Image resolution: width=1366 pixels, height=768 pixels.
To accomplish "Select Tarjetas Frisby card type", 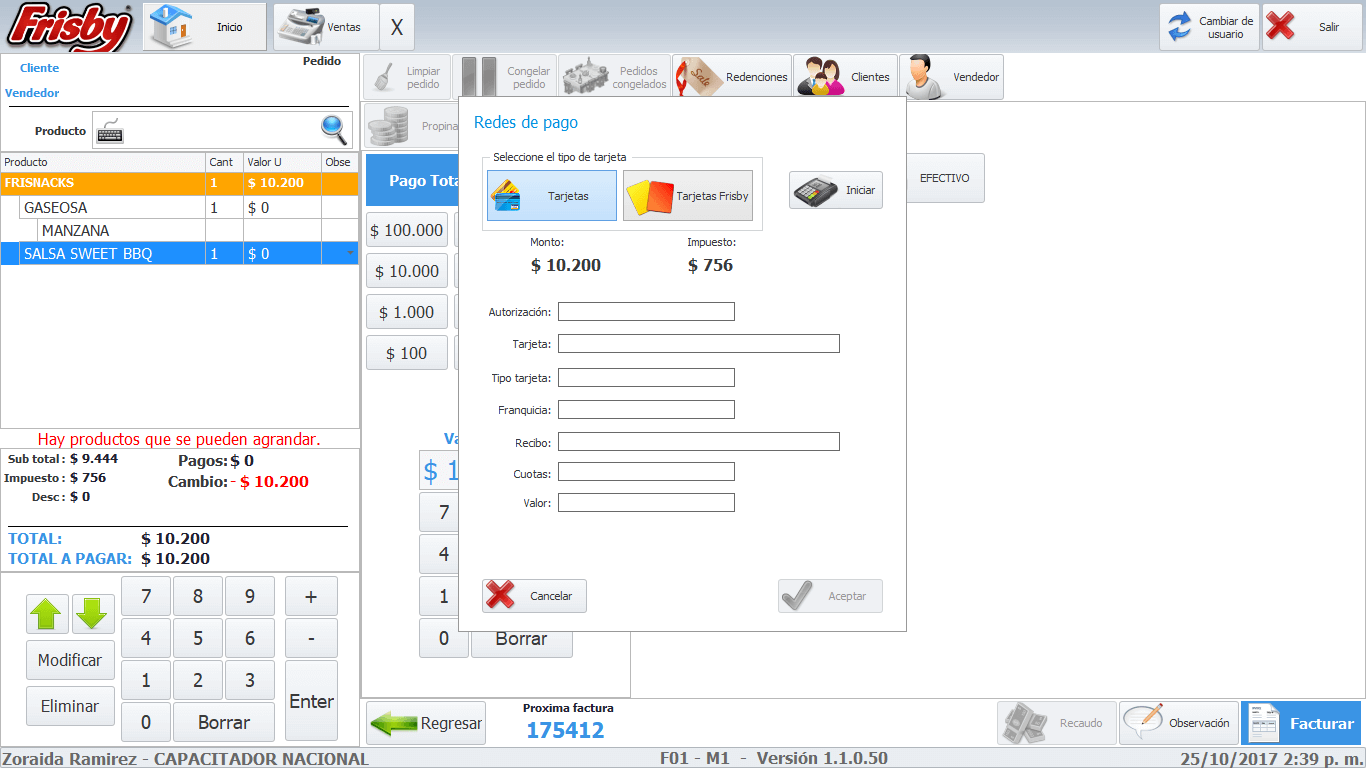I will pos(688,195).
